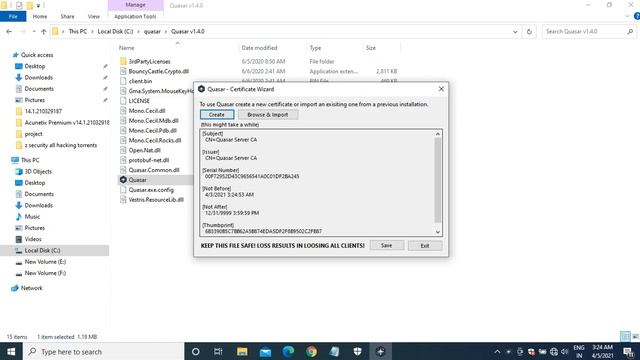Click Create to generate a new certificate

tap(217, 115)
